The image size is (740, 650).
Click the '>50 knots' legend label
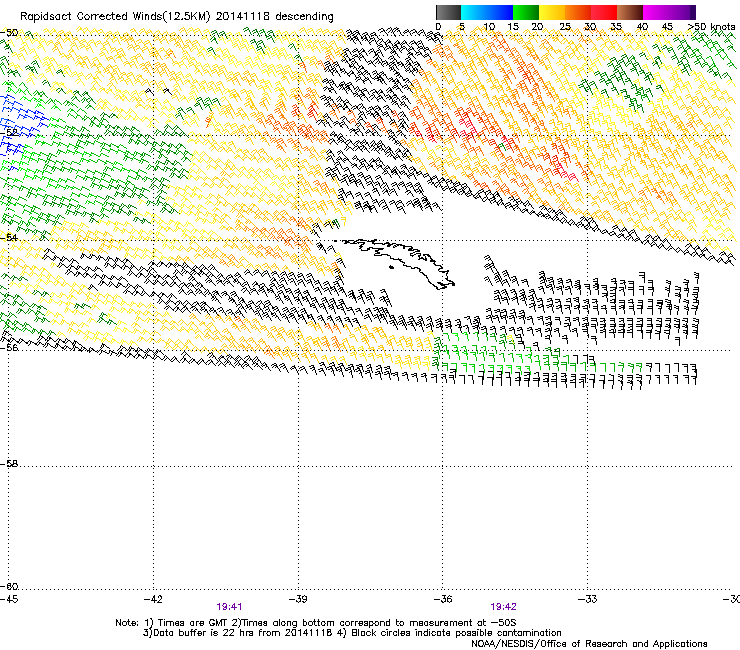[x=712, y=27]
